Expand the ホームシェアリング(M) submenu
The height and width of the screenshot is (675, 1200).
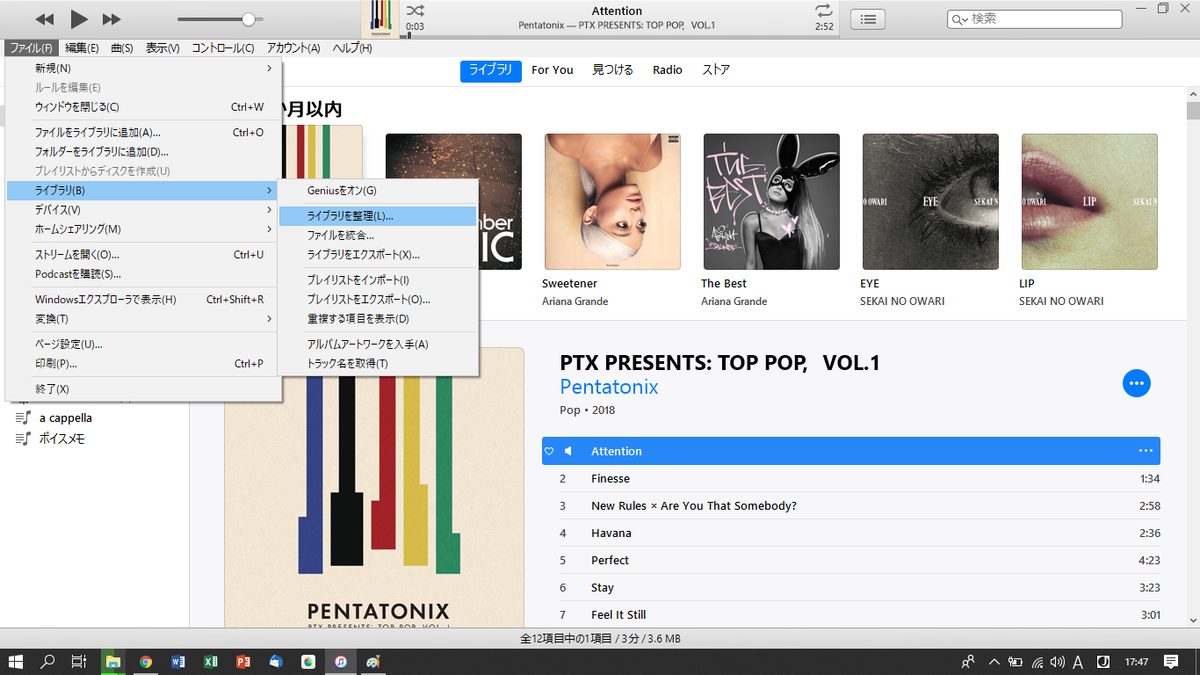144,229
